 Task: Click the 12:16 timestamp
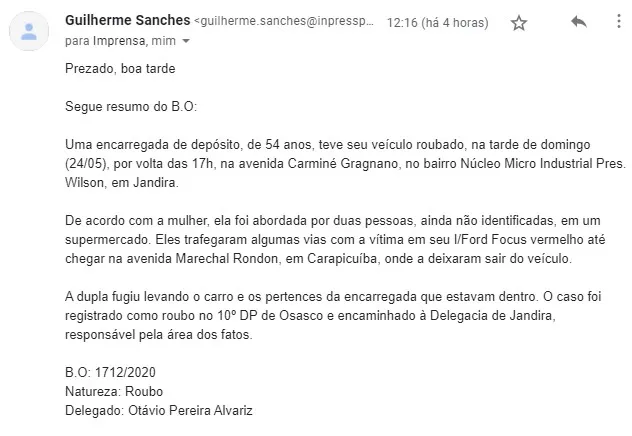[x=437, y=22]
